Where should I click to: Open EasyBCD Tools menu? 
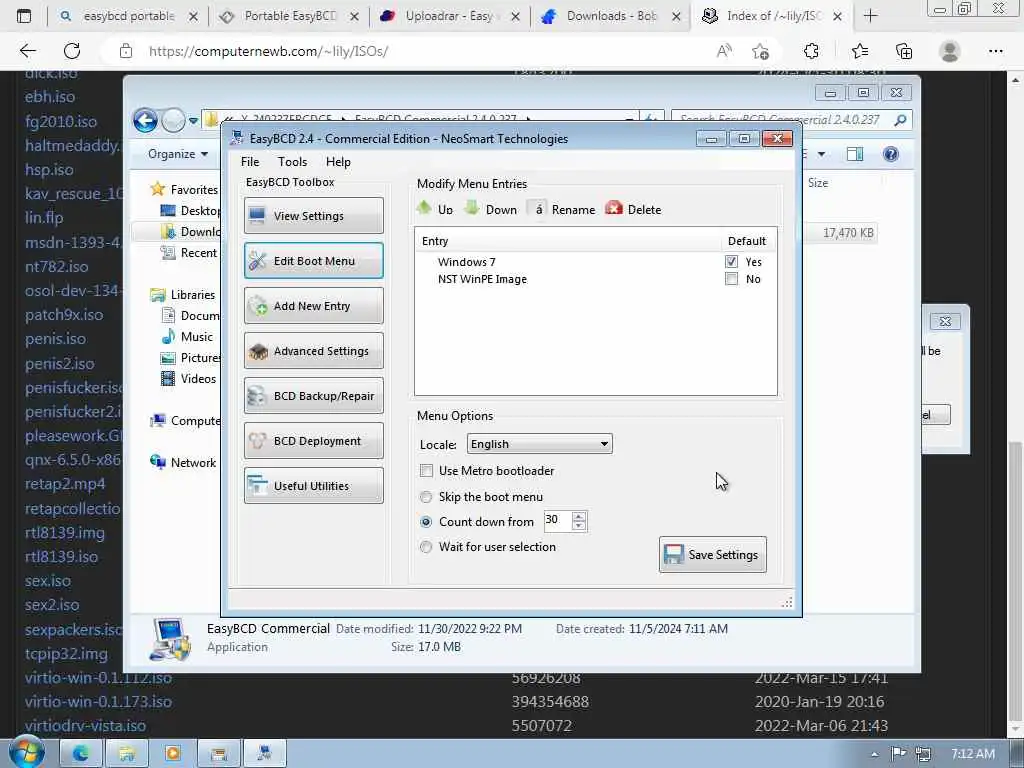point(292,162)
